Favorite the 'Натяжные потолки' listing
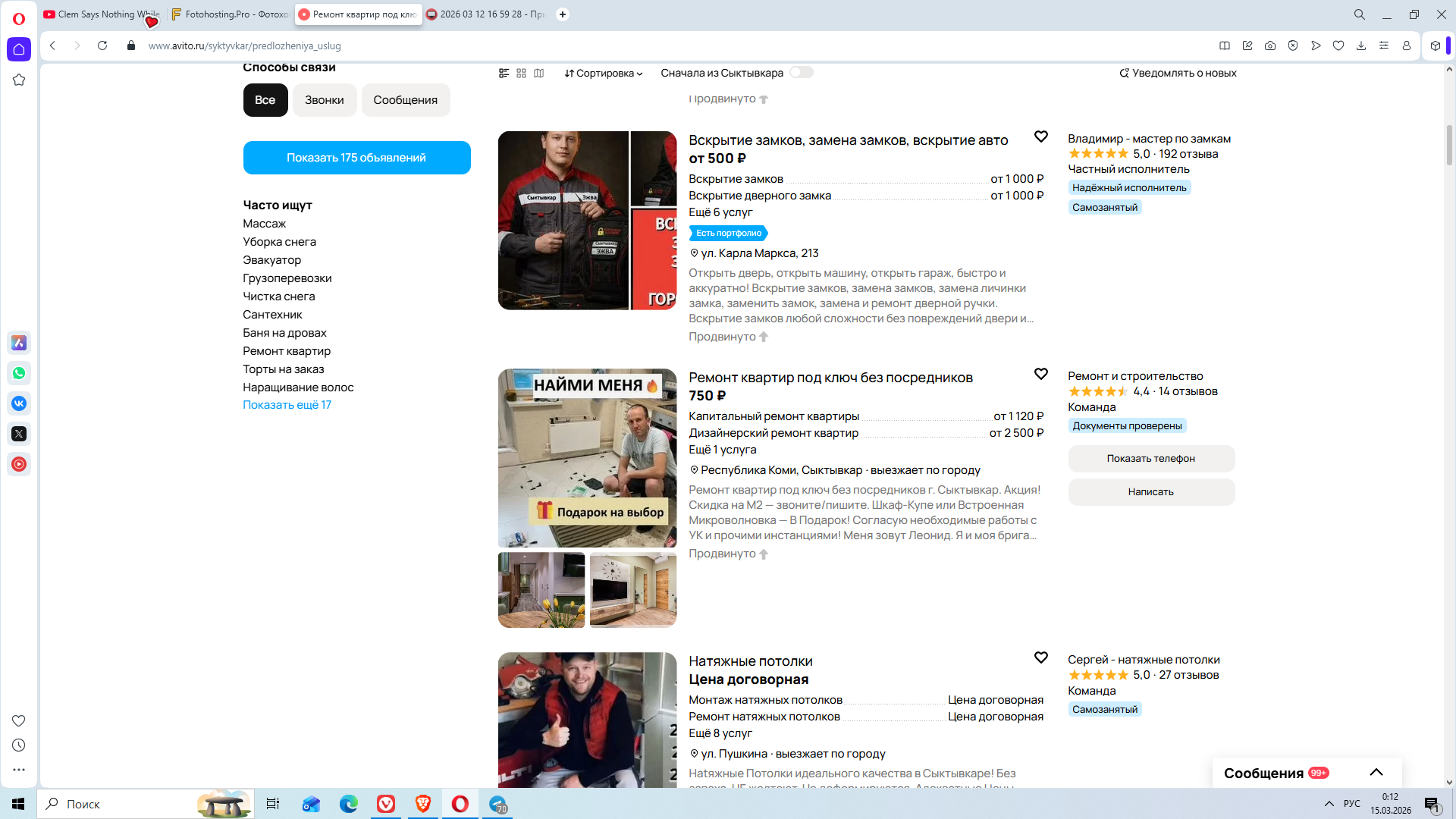1456x819 pixels. click(x=1040, y=657)
